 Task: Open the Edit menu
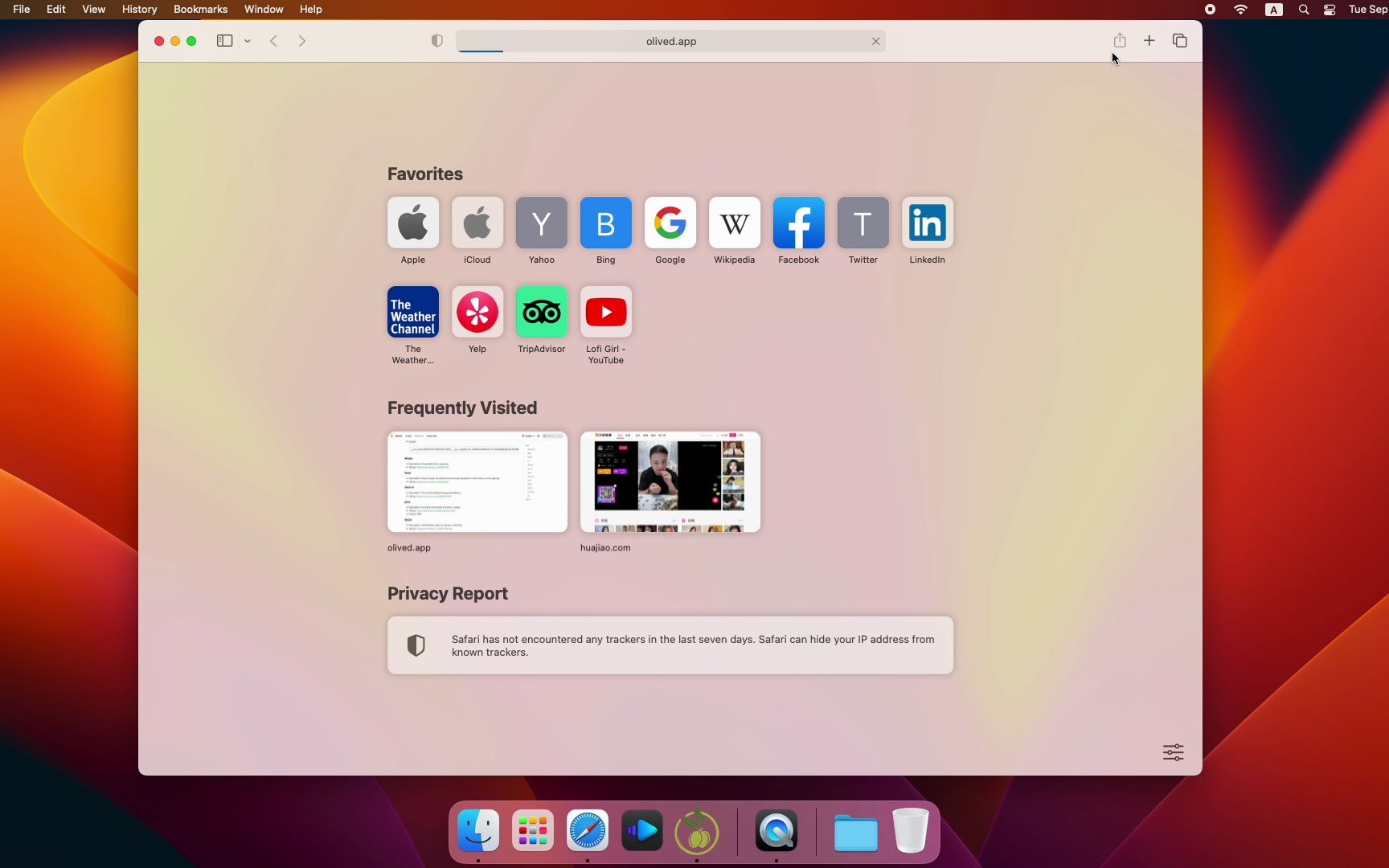pos(56,10)
